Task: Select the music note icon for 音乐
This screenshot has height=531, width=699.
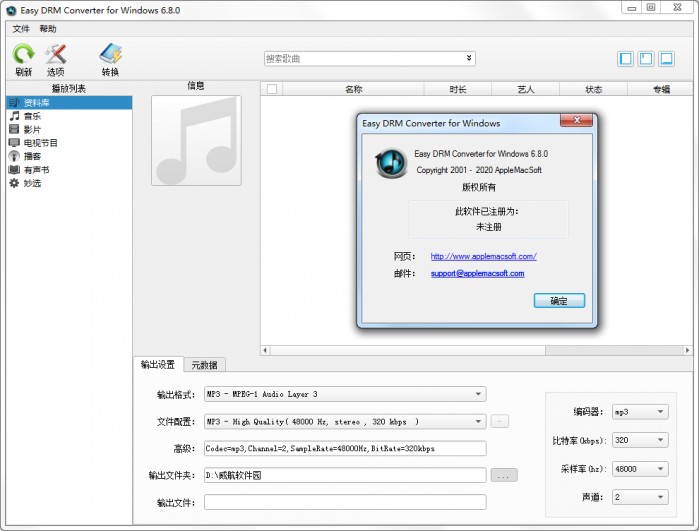Action: 14,116
